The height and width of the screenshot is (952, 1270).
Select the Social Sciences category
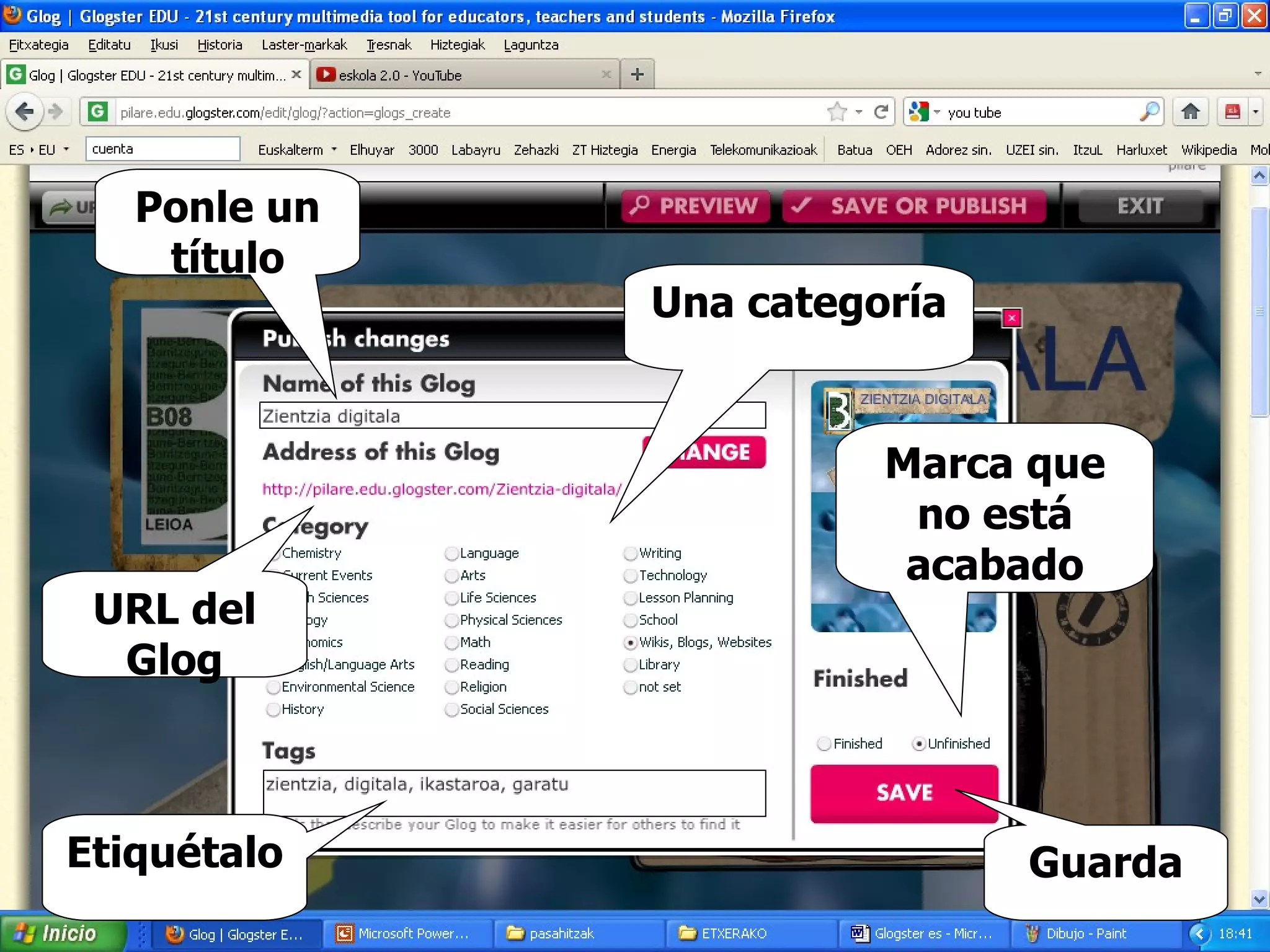tap(451, 709)
